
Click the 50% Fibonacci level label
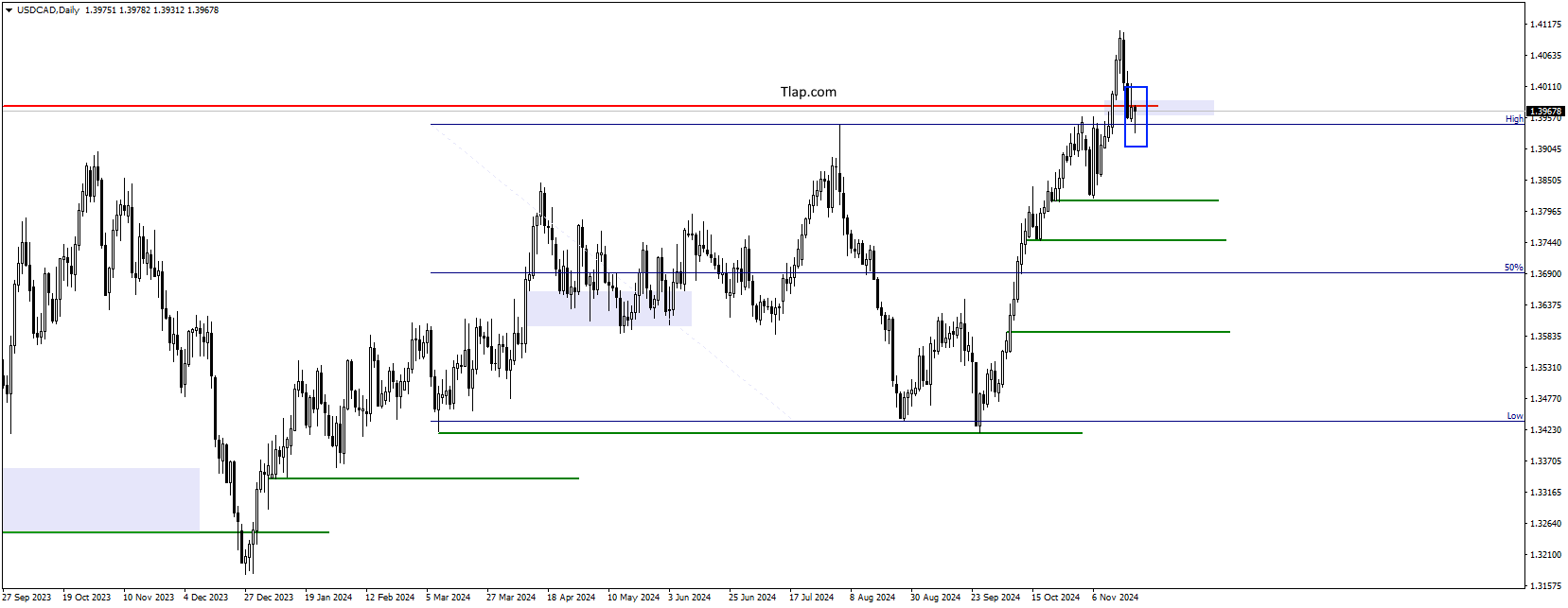1513,268
